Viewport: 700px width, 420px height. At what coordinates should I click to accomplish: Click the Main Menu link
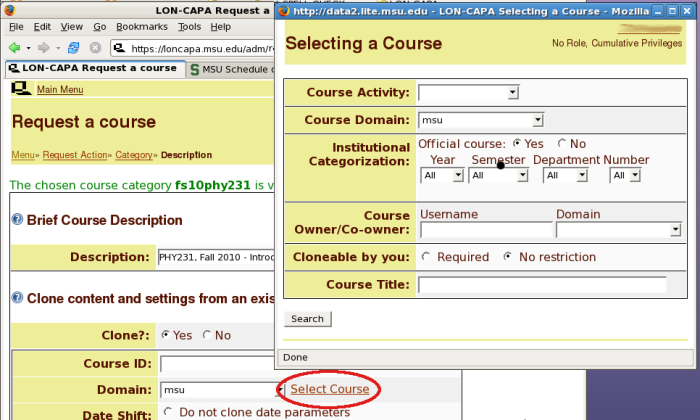click(60, 89)
